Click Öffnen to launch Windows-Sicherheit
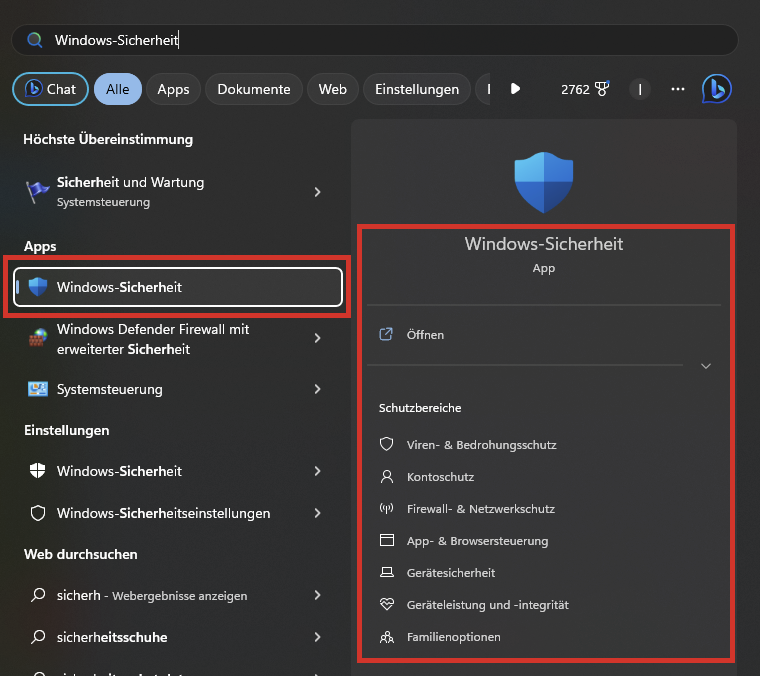Screen dimensions: 760x676 click(x=425, y=335)
